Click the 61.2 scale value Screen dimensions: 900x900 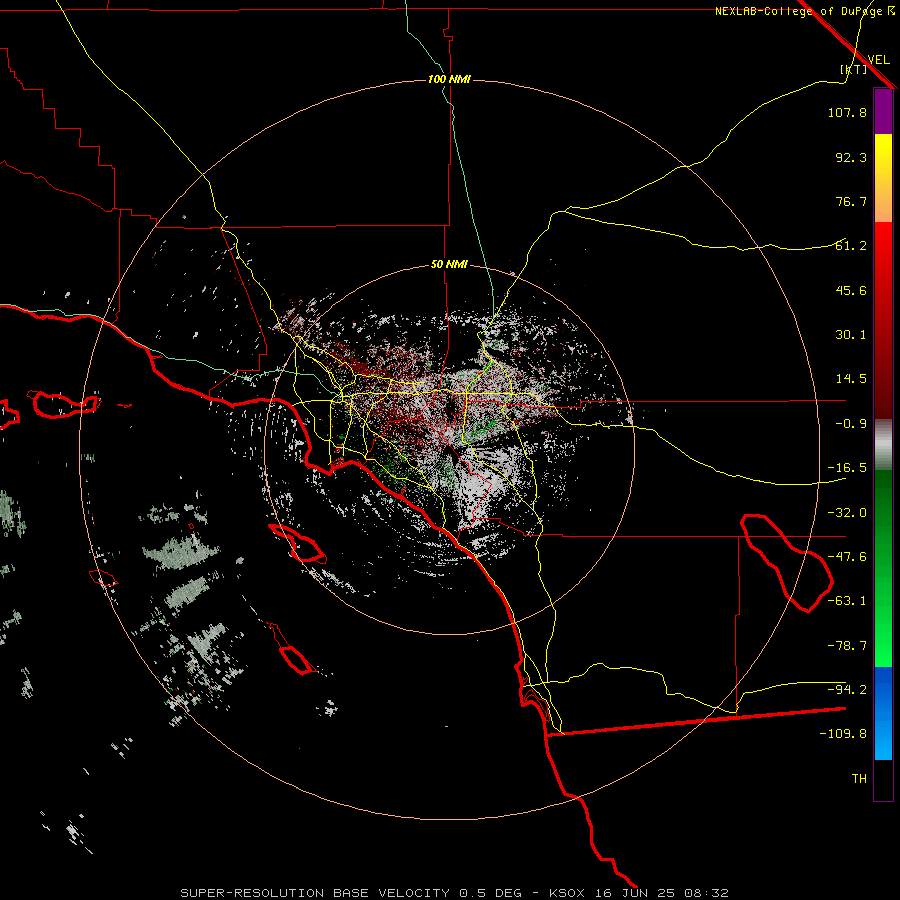click(x=851, y=246)
